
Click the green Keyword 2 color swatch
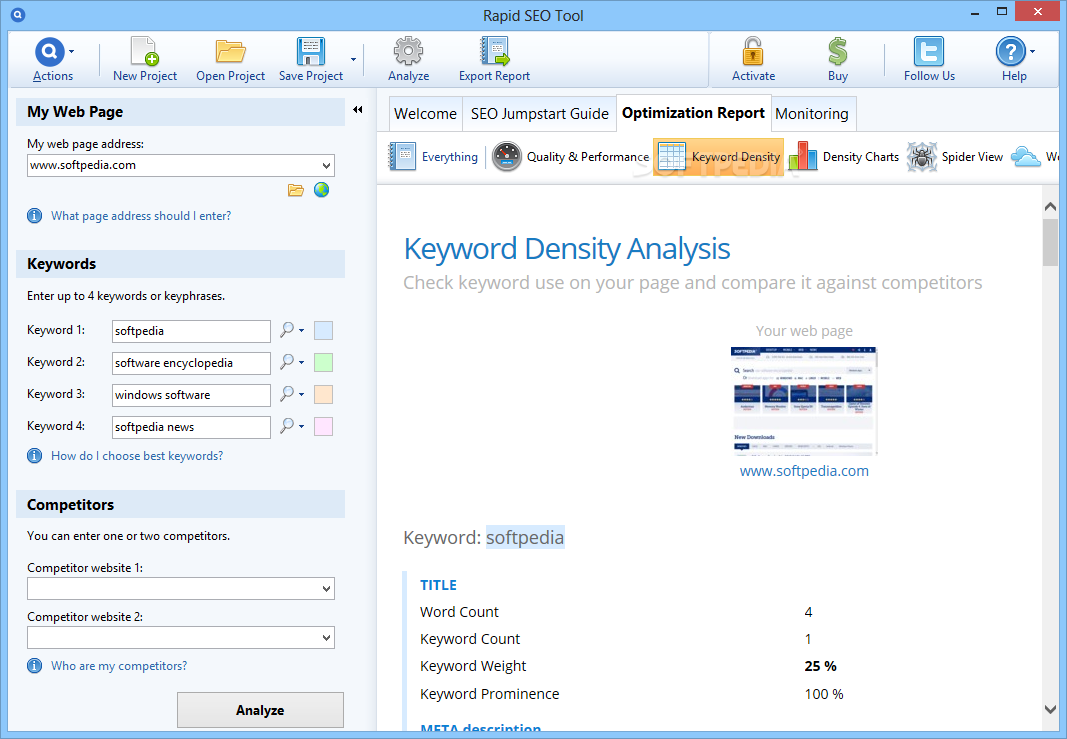(x=323, y=363)
